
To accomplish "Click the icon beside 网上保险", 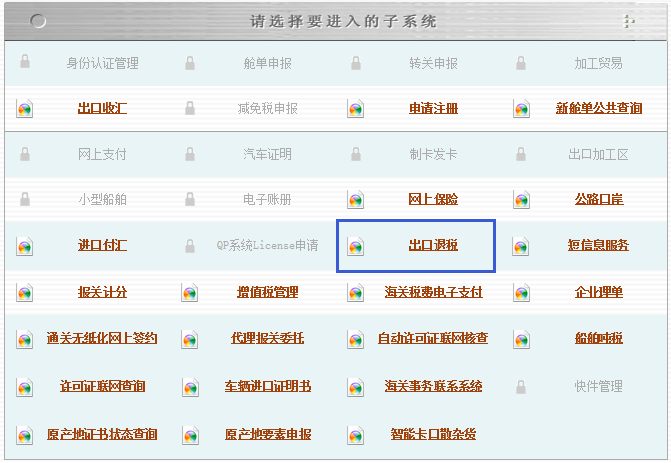I will (x=356, y=199).
